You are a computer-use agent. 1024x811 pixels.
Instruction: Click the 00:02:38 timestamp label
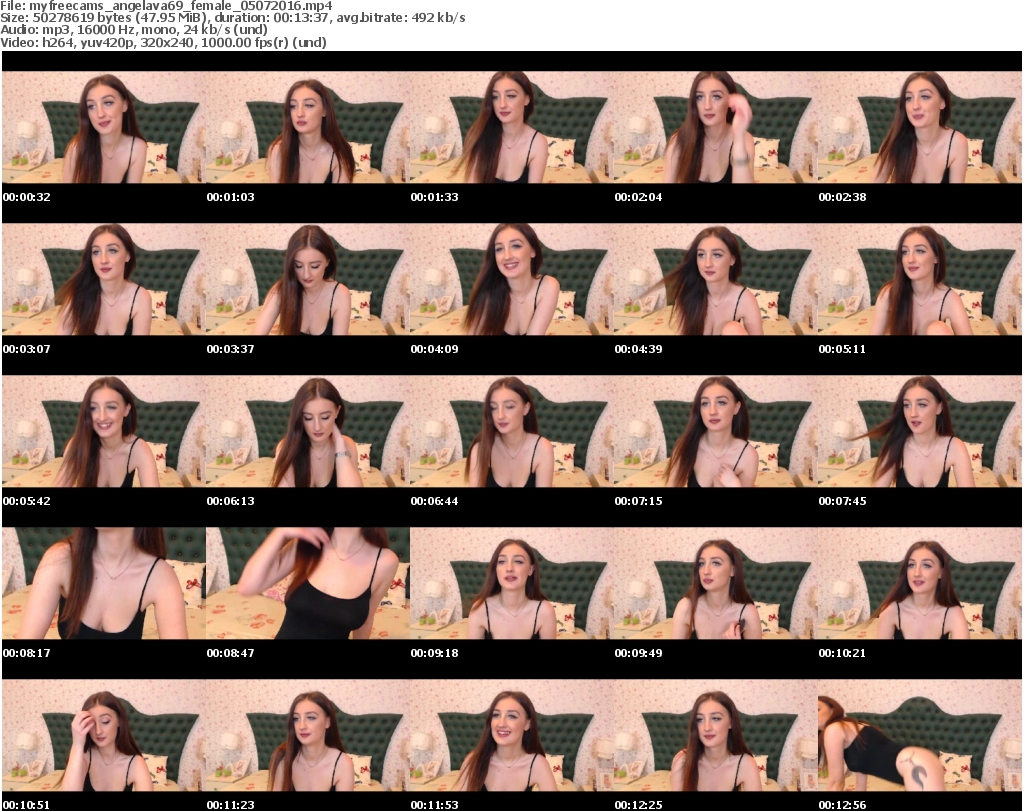tap(842, 197)
